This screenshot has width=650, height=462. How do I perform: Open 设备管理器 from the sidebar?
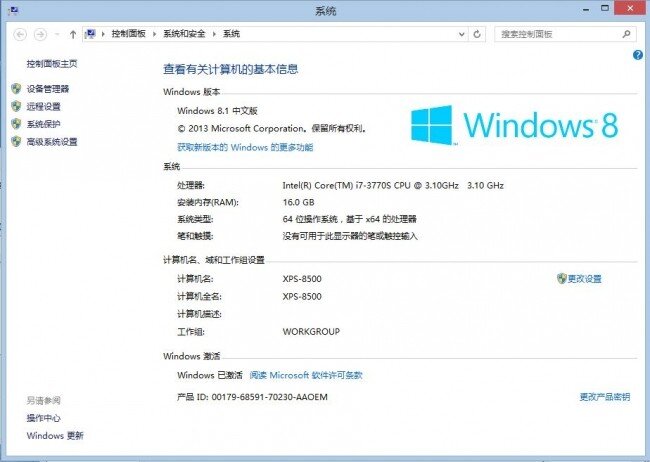pos(48,89)
